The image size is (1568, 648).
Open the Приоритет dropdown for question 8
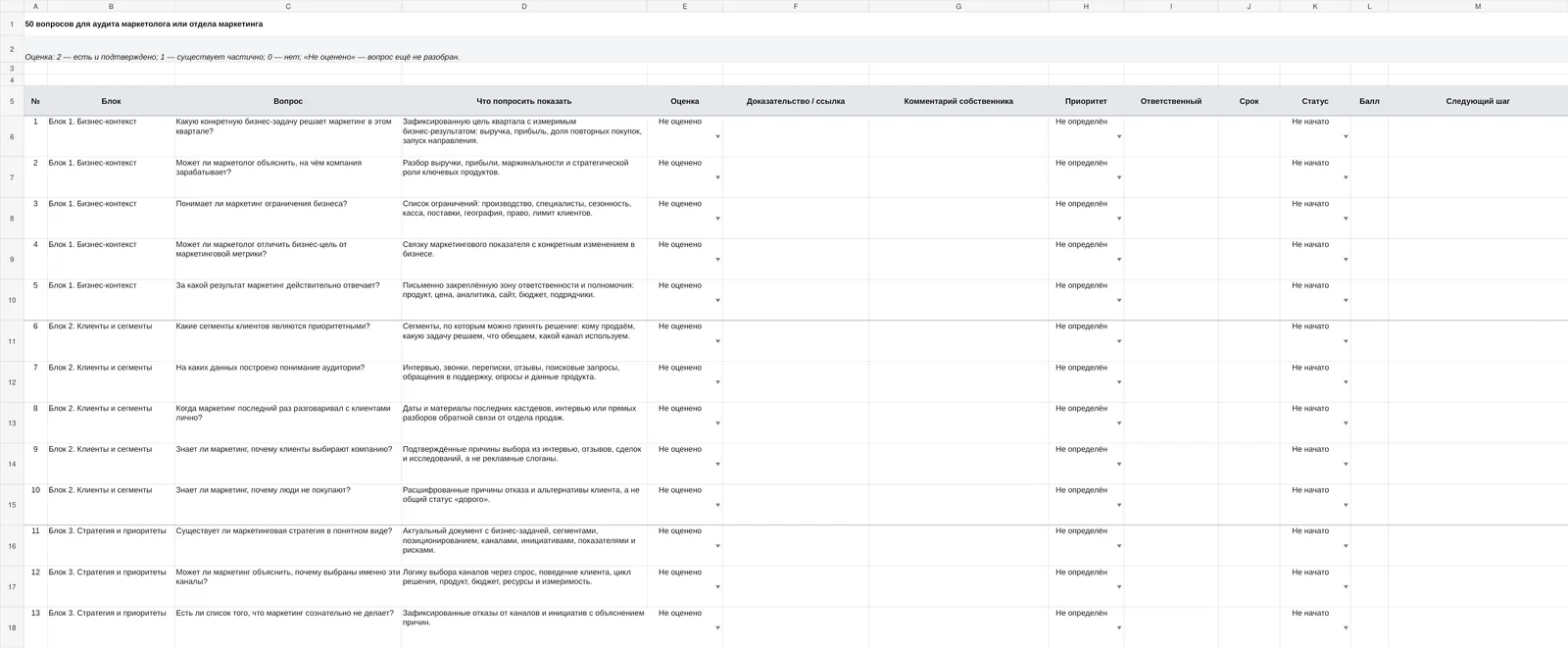point(1119,424)
